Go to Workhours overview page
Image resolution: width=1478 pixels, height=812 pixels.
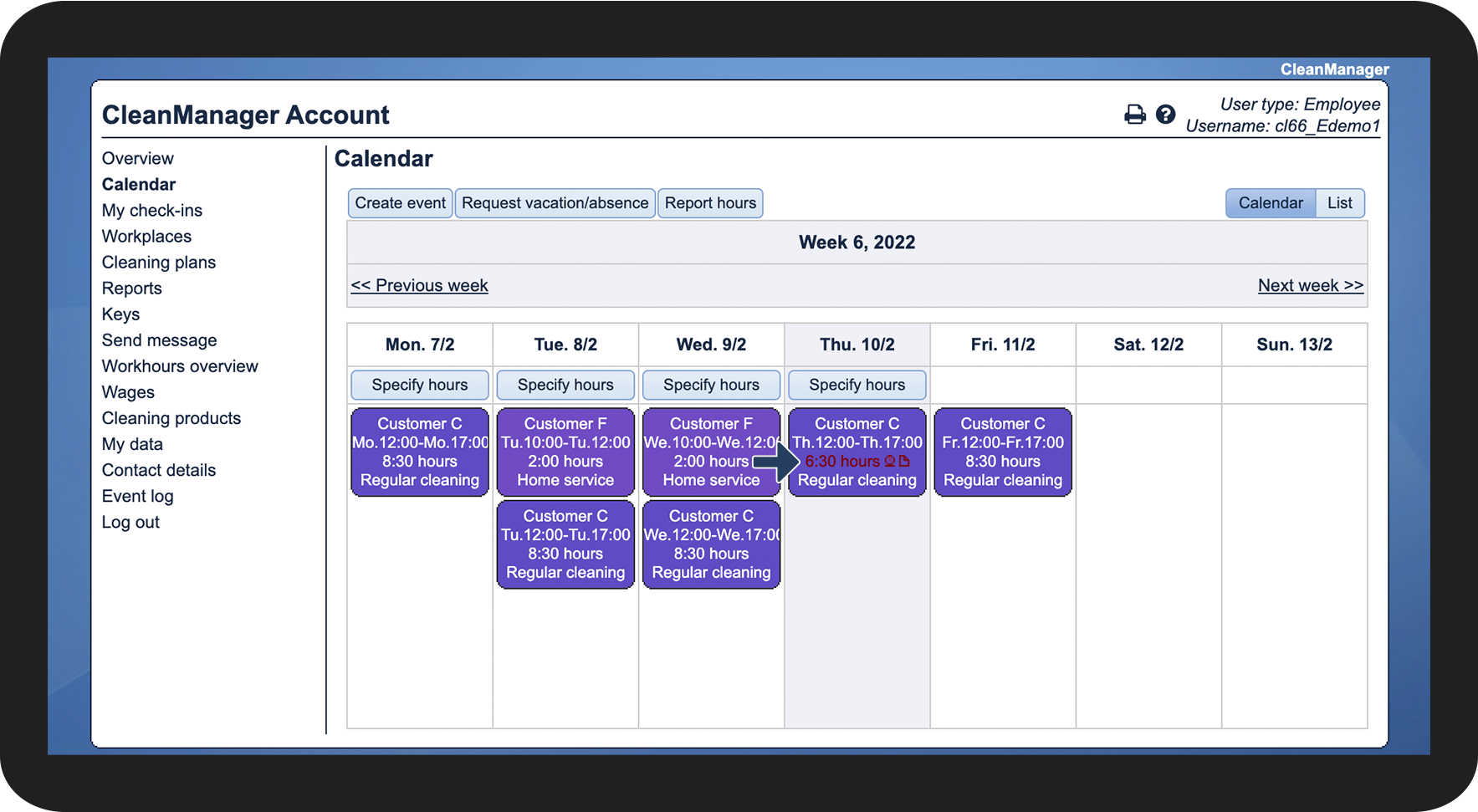(180, 366)
